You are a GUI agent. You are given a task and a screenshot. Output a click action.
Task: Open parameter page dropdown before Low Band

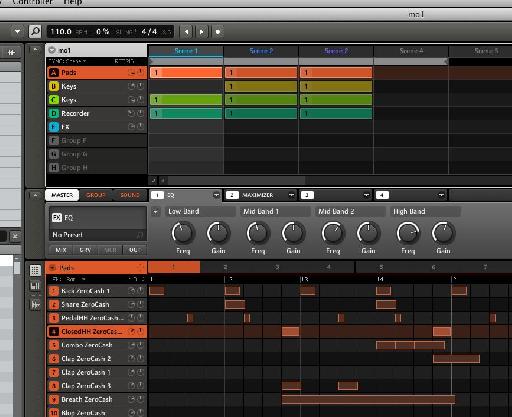156,211
